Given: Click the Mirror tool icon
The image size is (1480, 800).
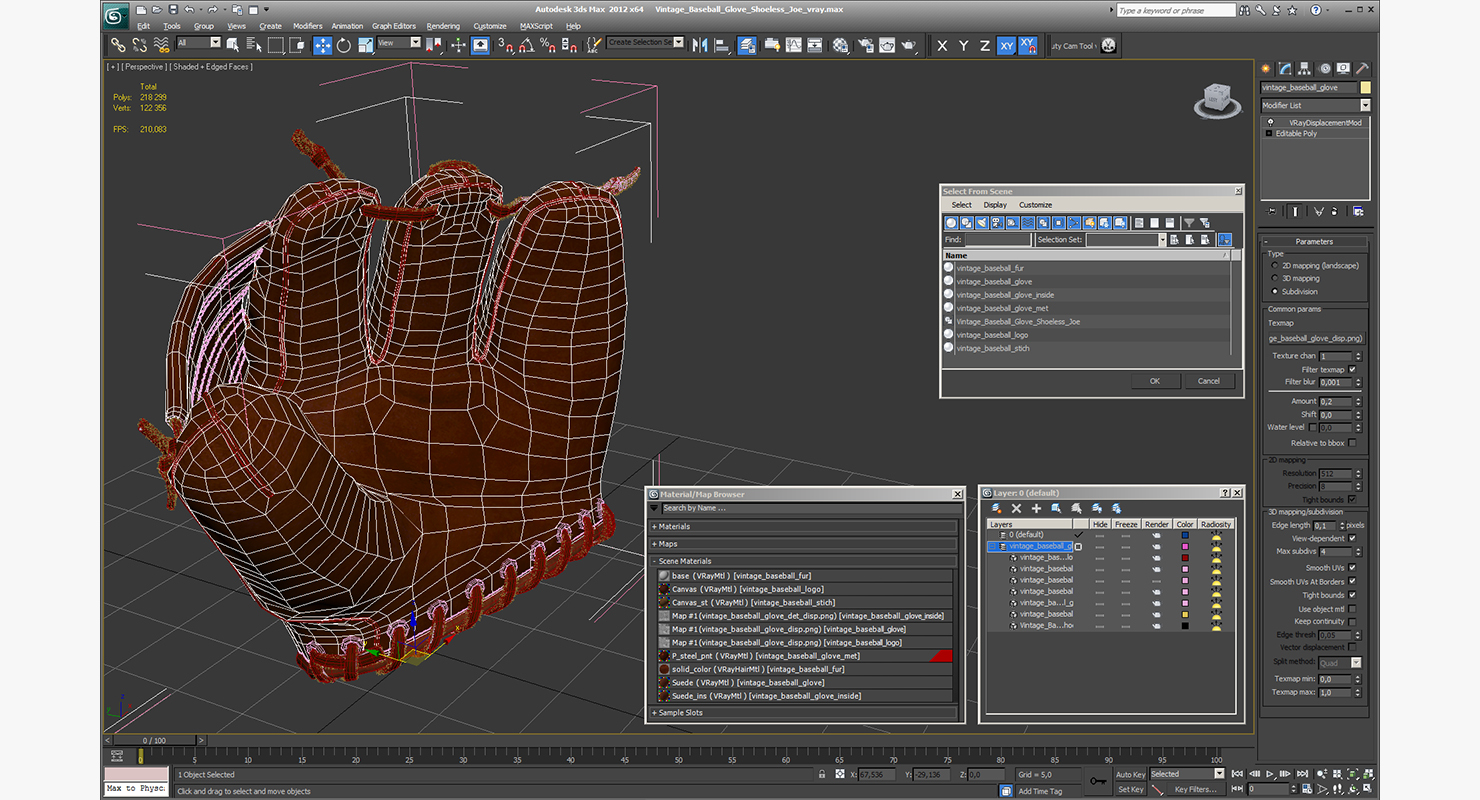Looking at the screenshot, I should tap(699, 45).
